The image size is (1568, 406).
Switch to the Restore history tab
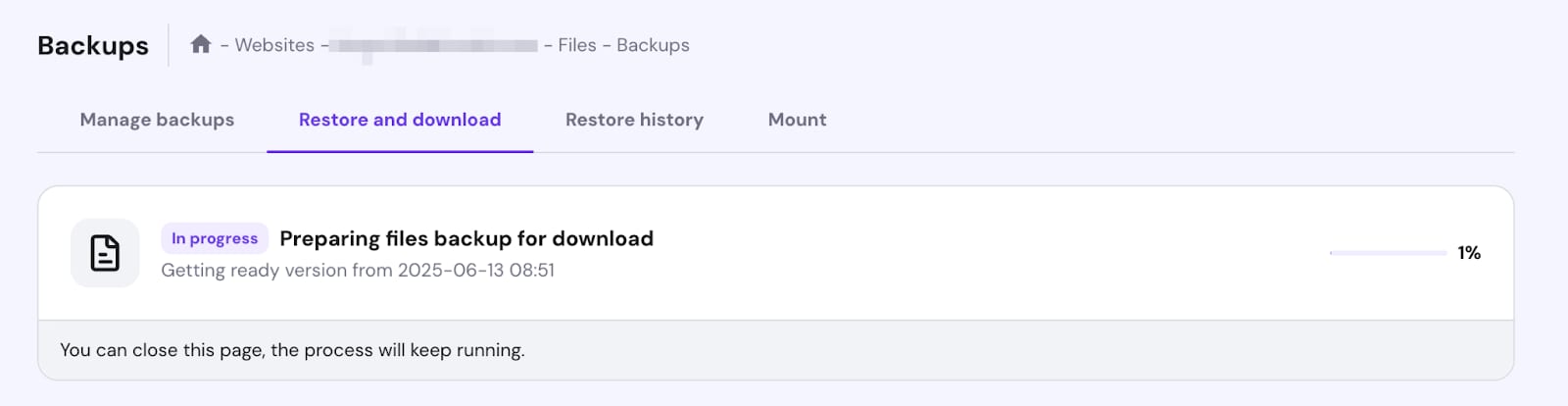tap(634, 120)
